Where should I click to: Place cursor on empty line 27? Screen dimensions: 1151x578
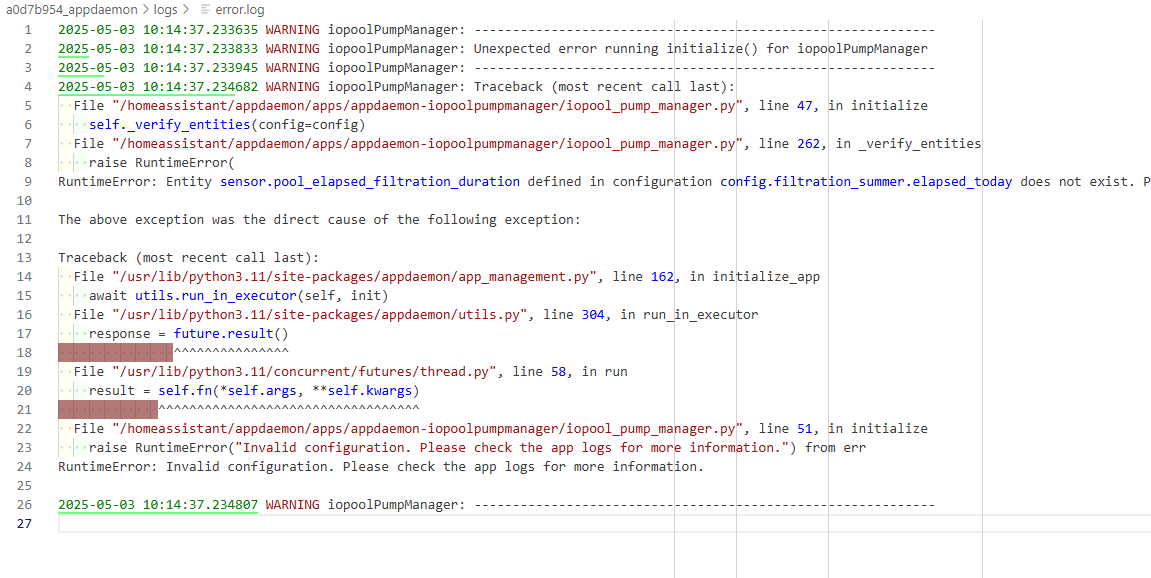click(x=604, y=524)
